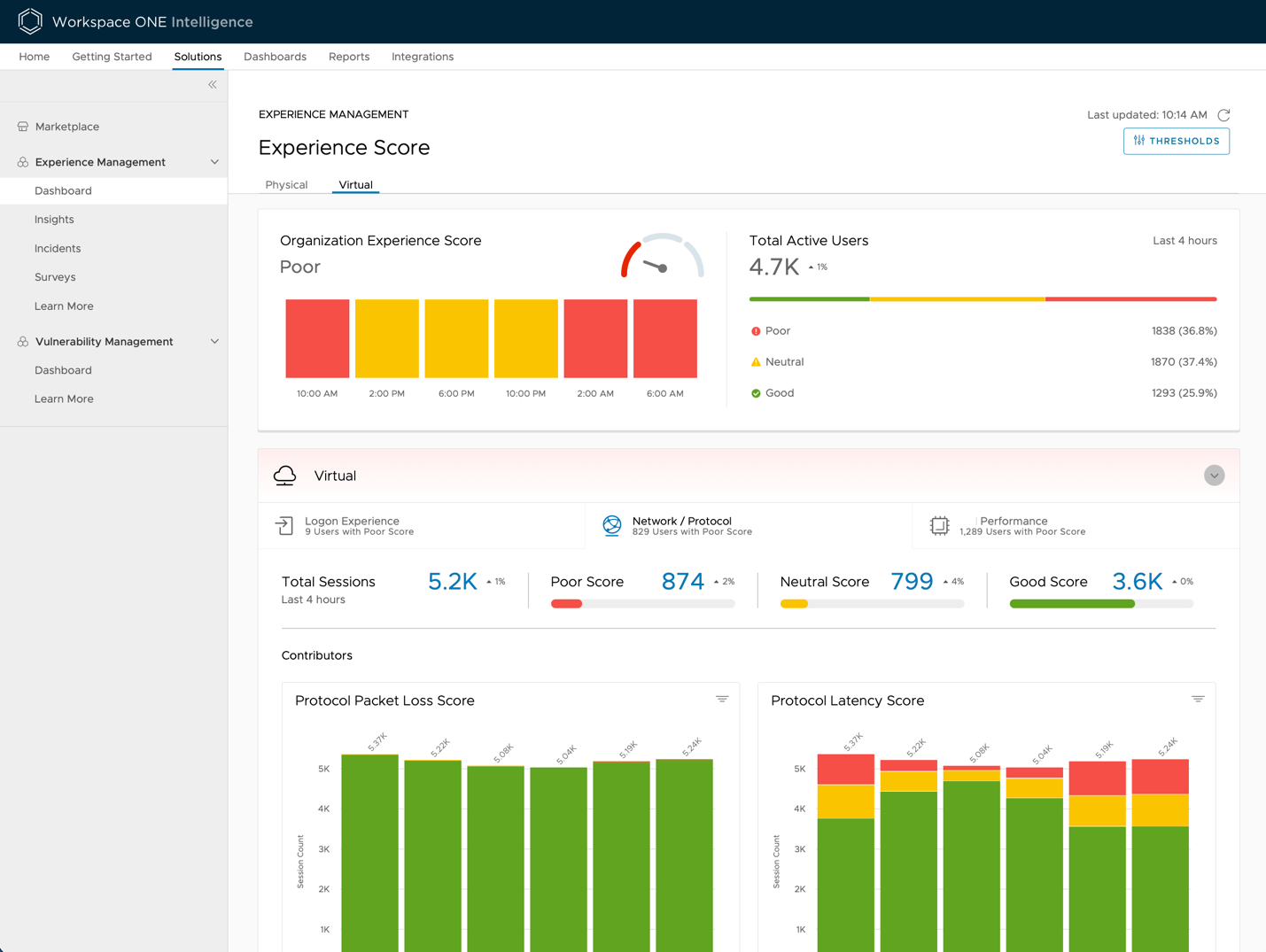The image size is (1266, 952).
Task: Switch to the Physical tab
Action: 286,185
